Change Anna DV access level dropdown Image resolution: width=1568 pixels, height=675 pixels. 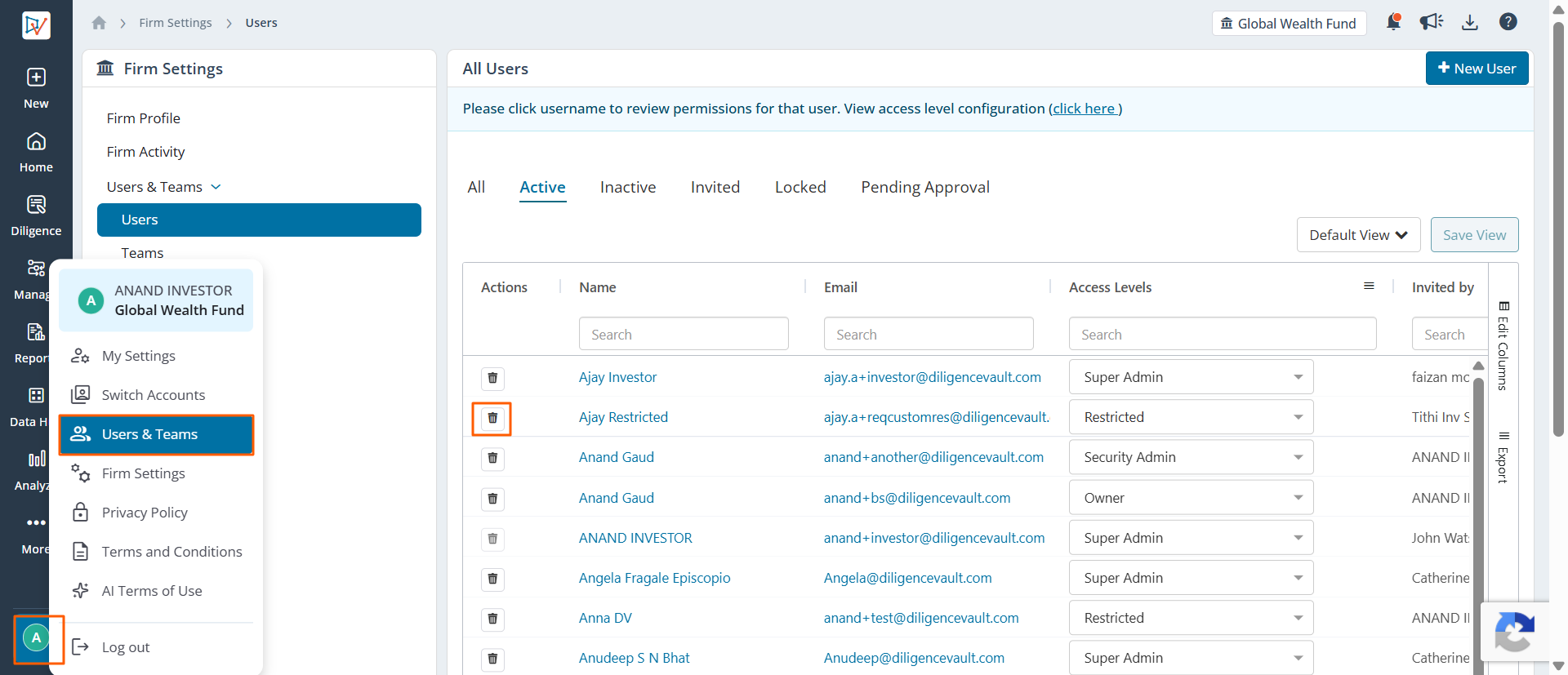pos(1191,618)
